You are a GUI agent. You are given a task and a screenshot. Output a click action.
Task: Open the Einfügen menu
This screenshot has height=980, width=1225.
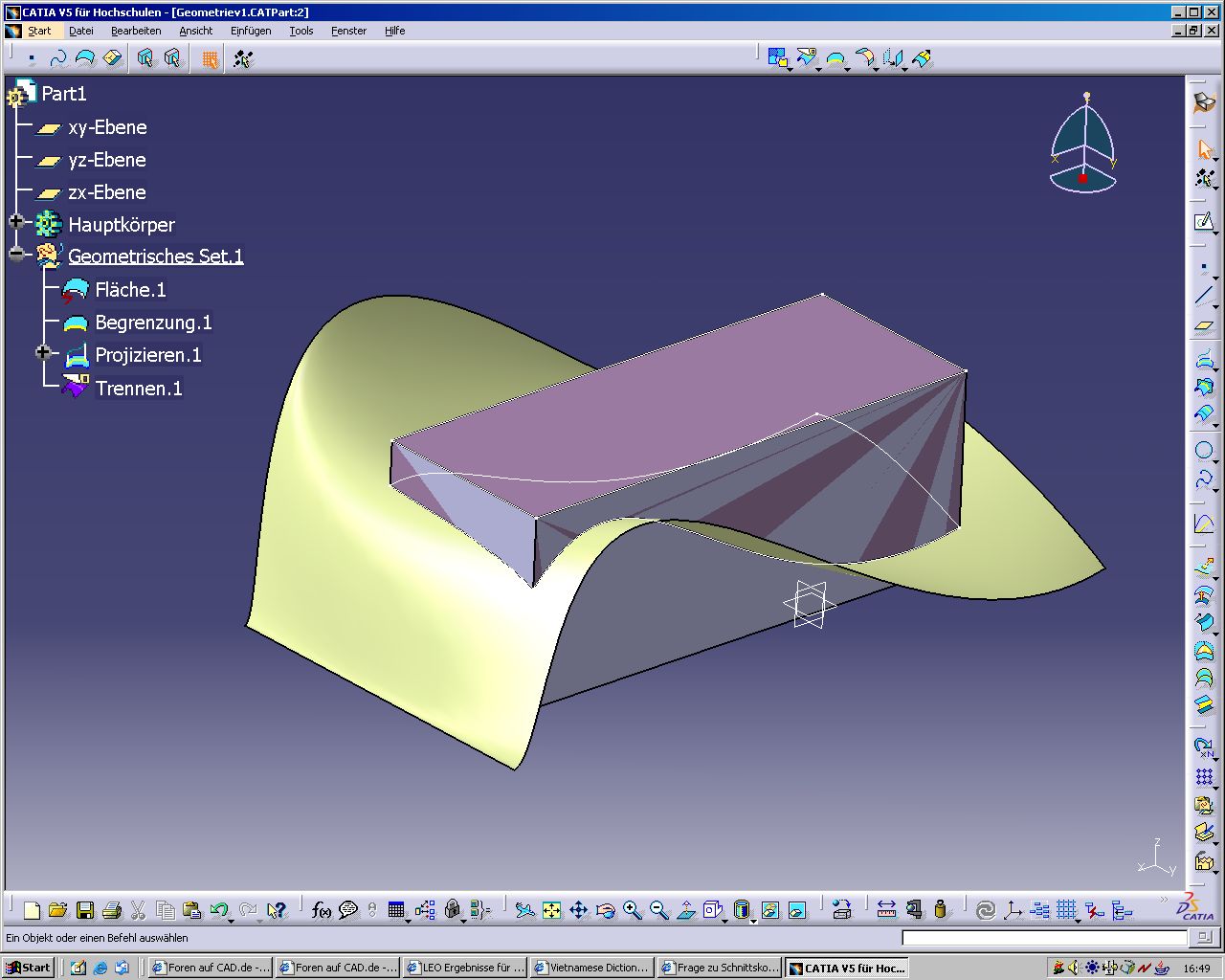click(251, 31)
